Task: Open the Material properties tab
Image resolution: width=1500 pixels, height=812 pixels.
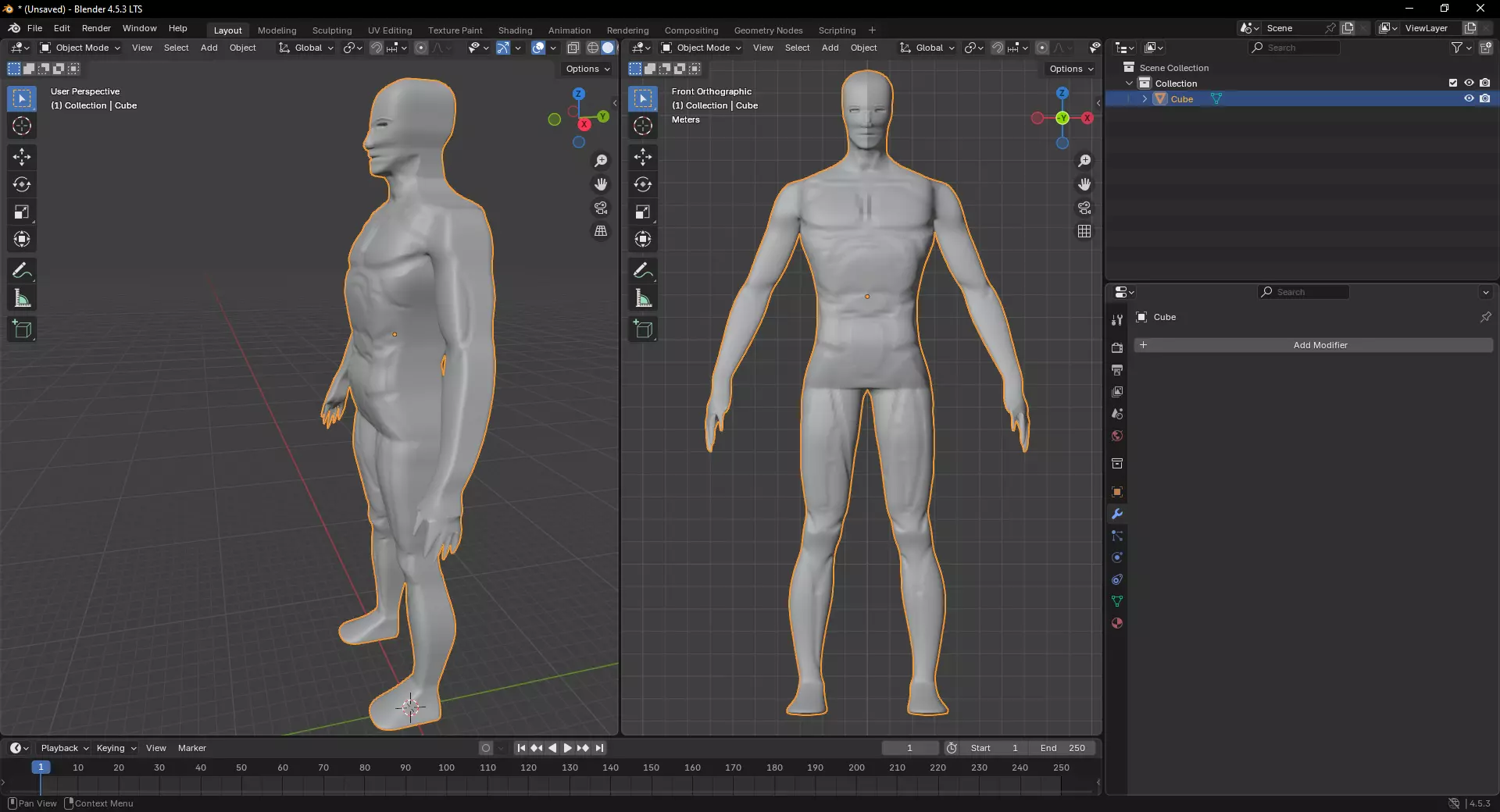Action: tap(1117, 623)
